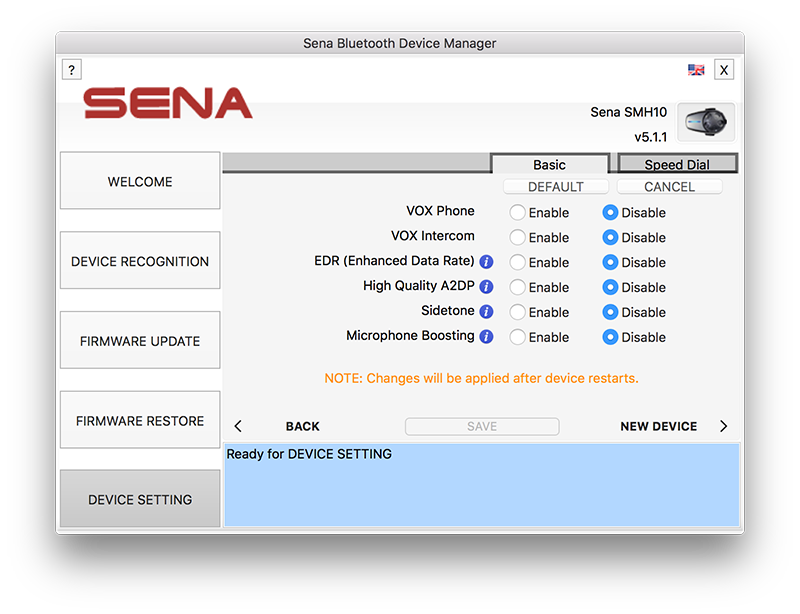This screenshot has width=800, height=614.
Task: Disable Sidetone
Action: pyautogui.click(x=610, y=312)
